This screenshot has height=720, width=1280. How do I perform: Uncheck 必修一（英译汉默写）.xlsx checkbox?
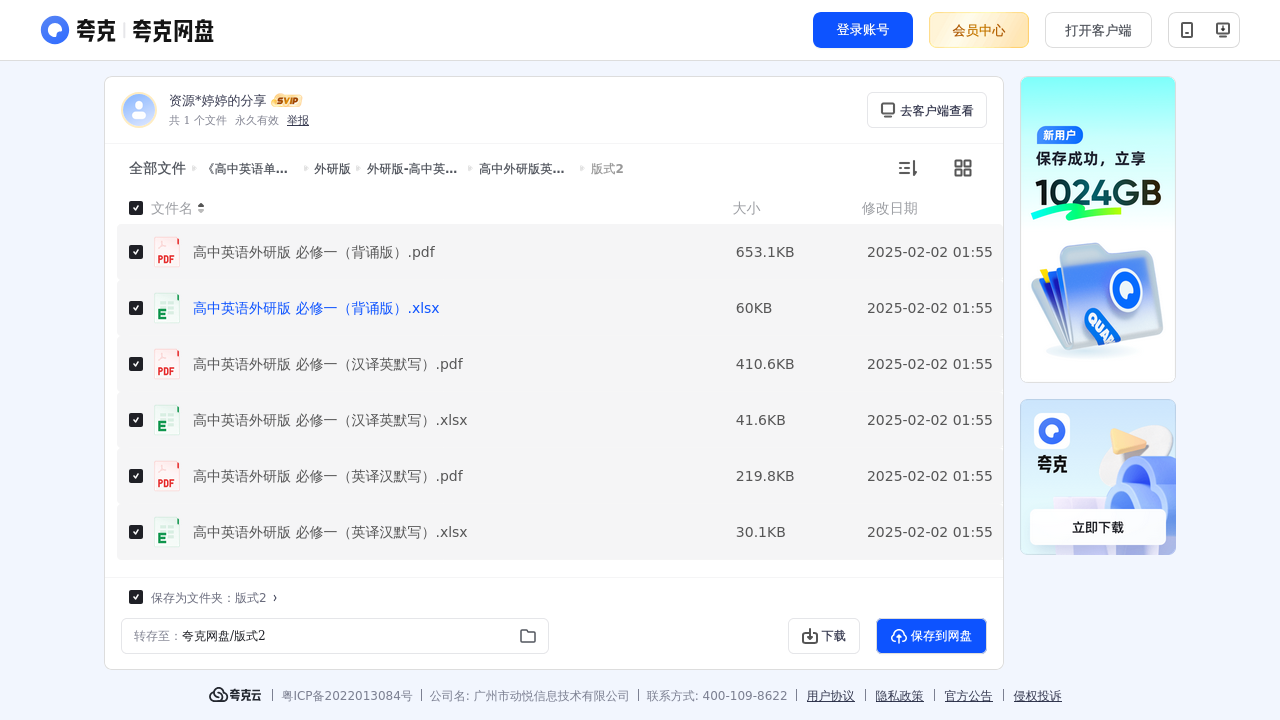click(x=136, y=532)
